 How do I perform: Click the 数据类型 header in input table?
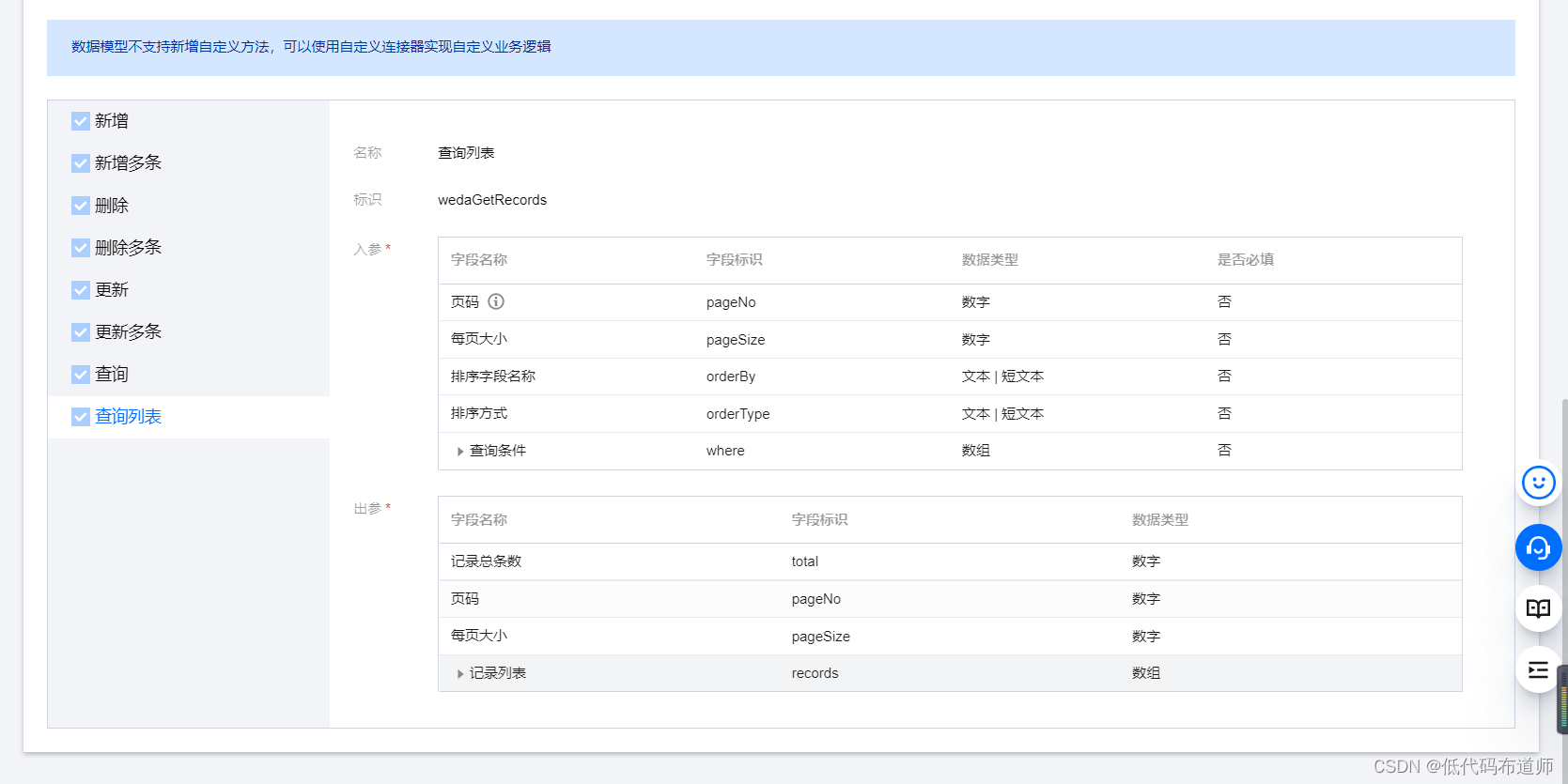990,260
